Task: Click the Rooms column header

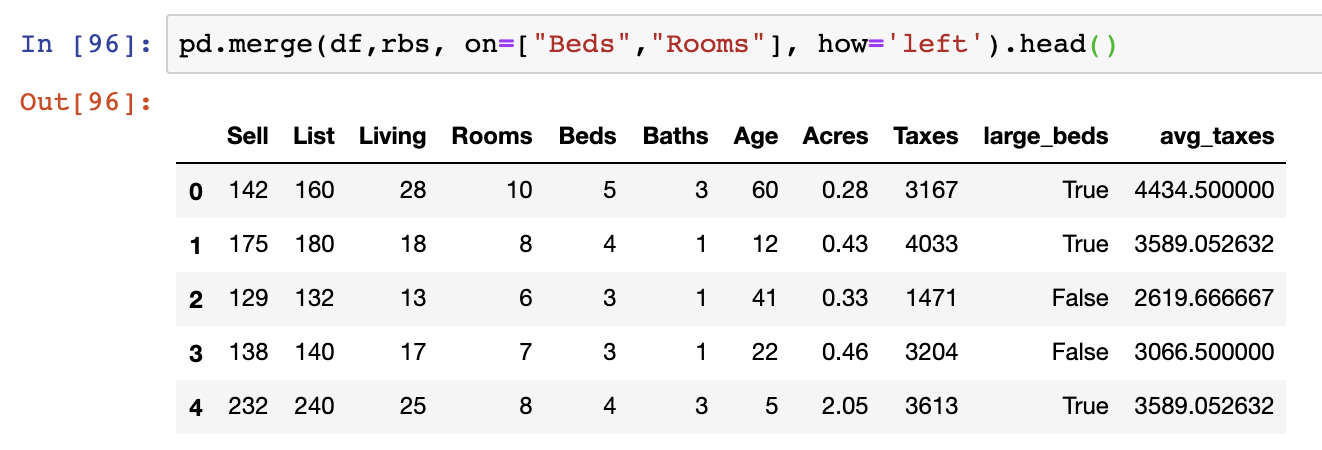Action: tap(492, 136)
